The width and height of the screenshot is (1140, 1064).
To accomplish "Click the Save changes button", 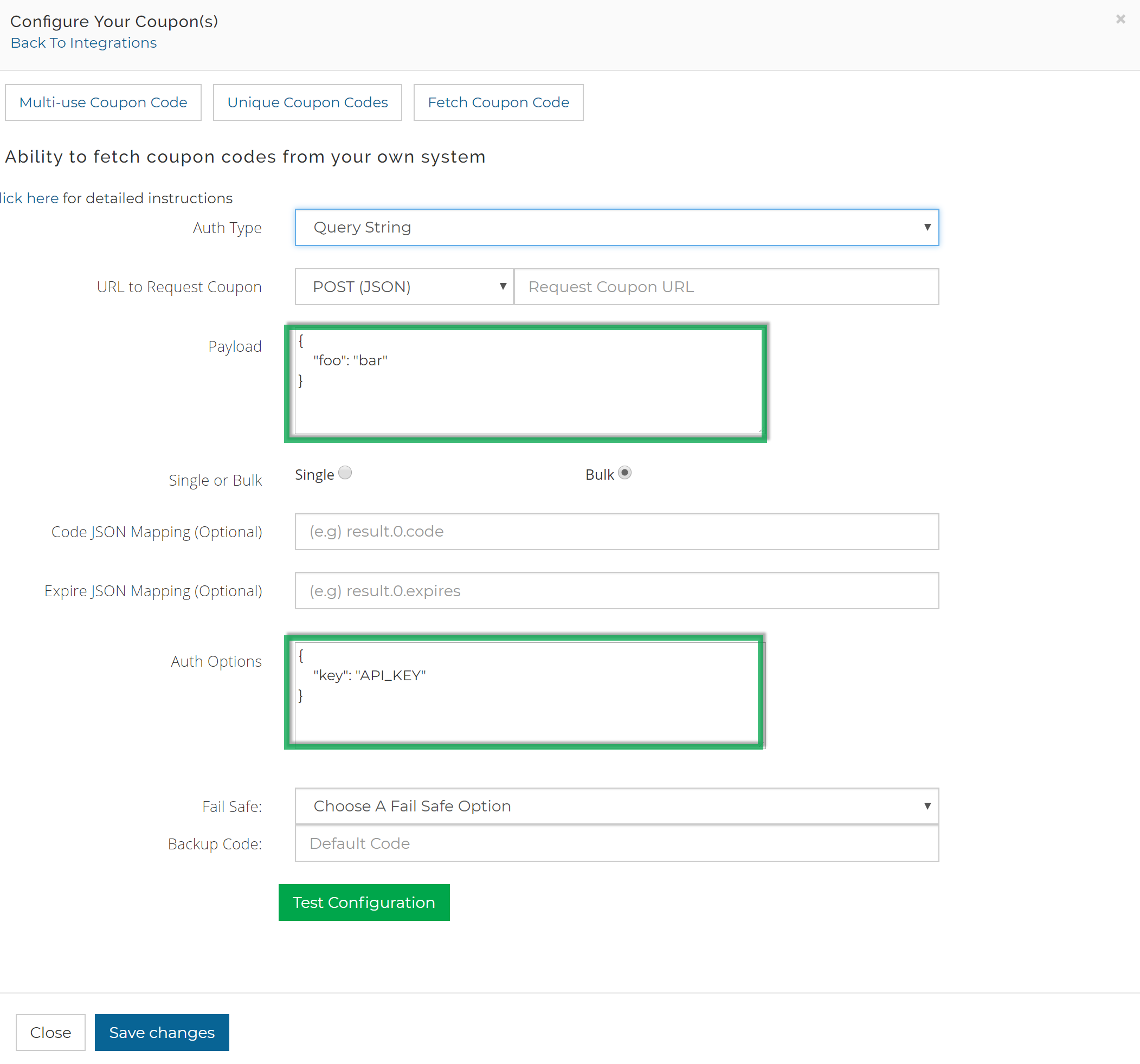I will point(161,1032).
